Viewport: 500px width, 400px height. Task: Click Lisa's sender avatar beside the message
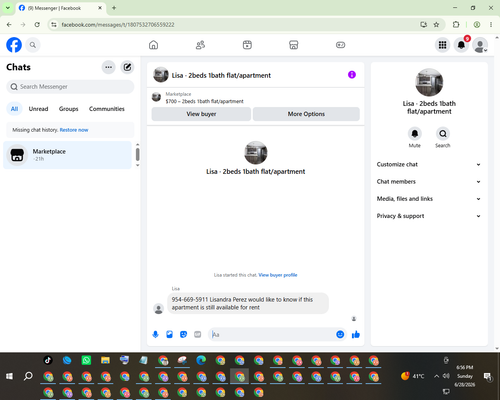point(158,309)
